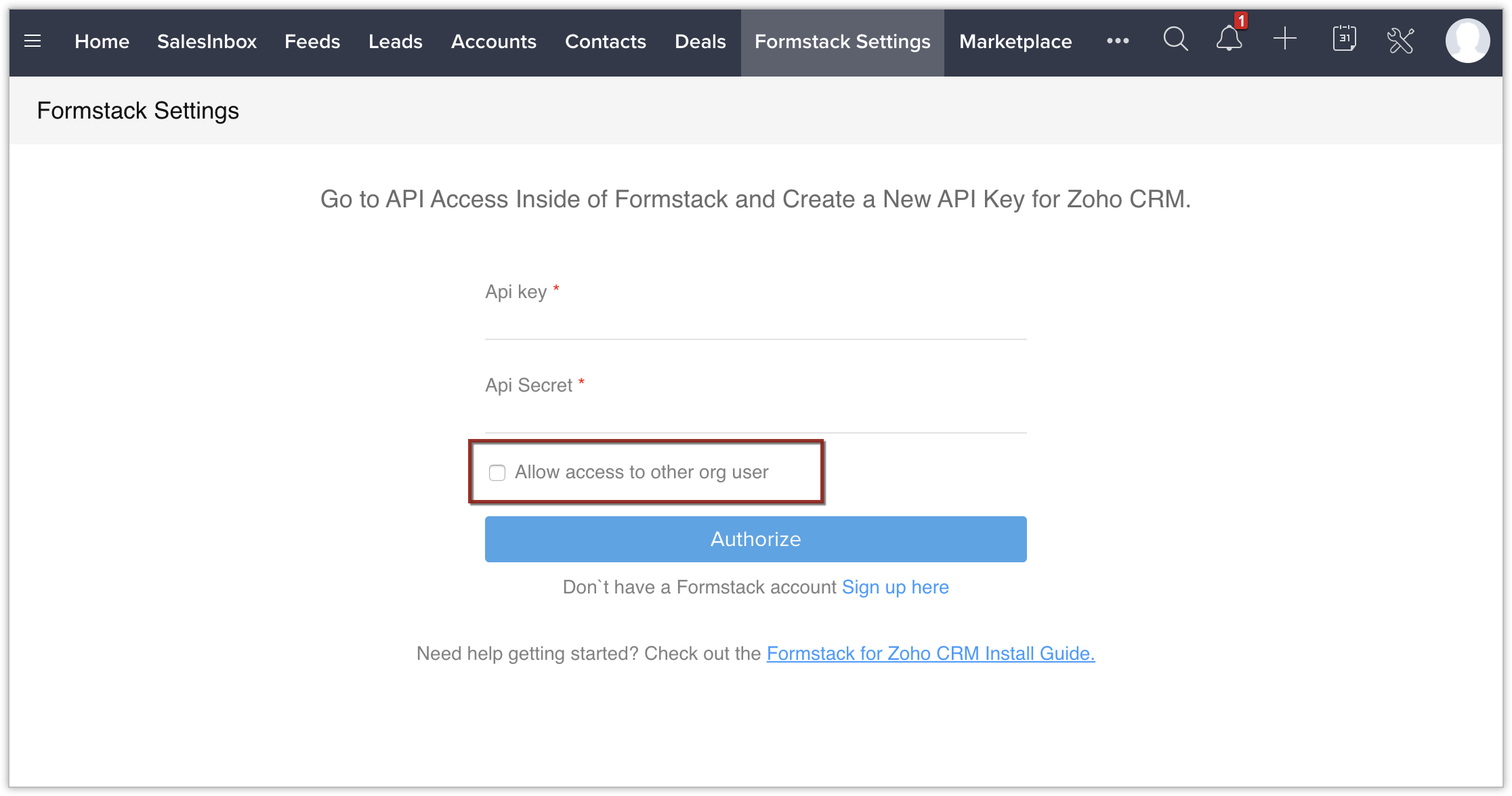Focus the Api key input field
1512x796 pixels.
756,324
